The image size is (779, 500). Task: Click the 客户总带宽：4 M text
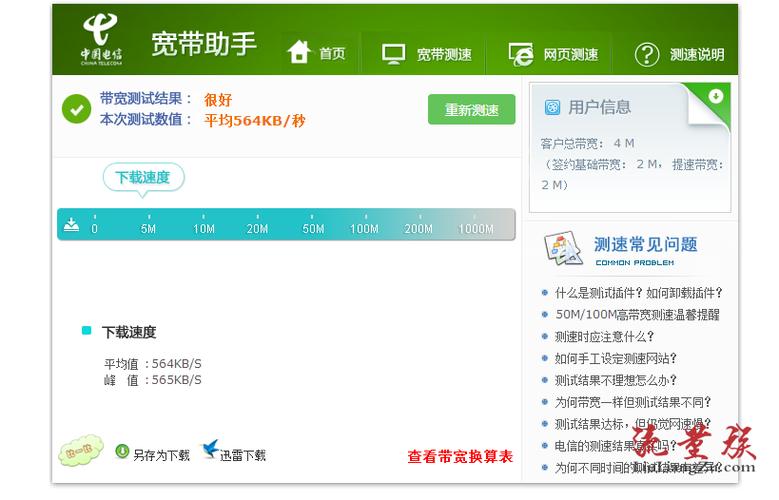click(x=587, y=144)
